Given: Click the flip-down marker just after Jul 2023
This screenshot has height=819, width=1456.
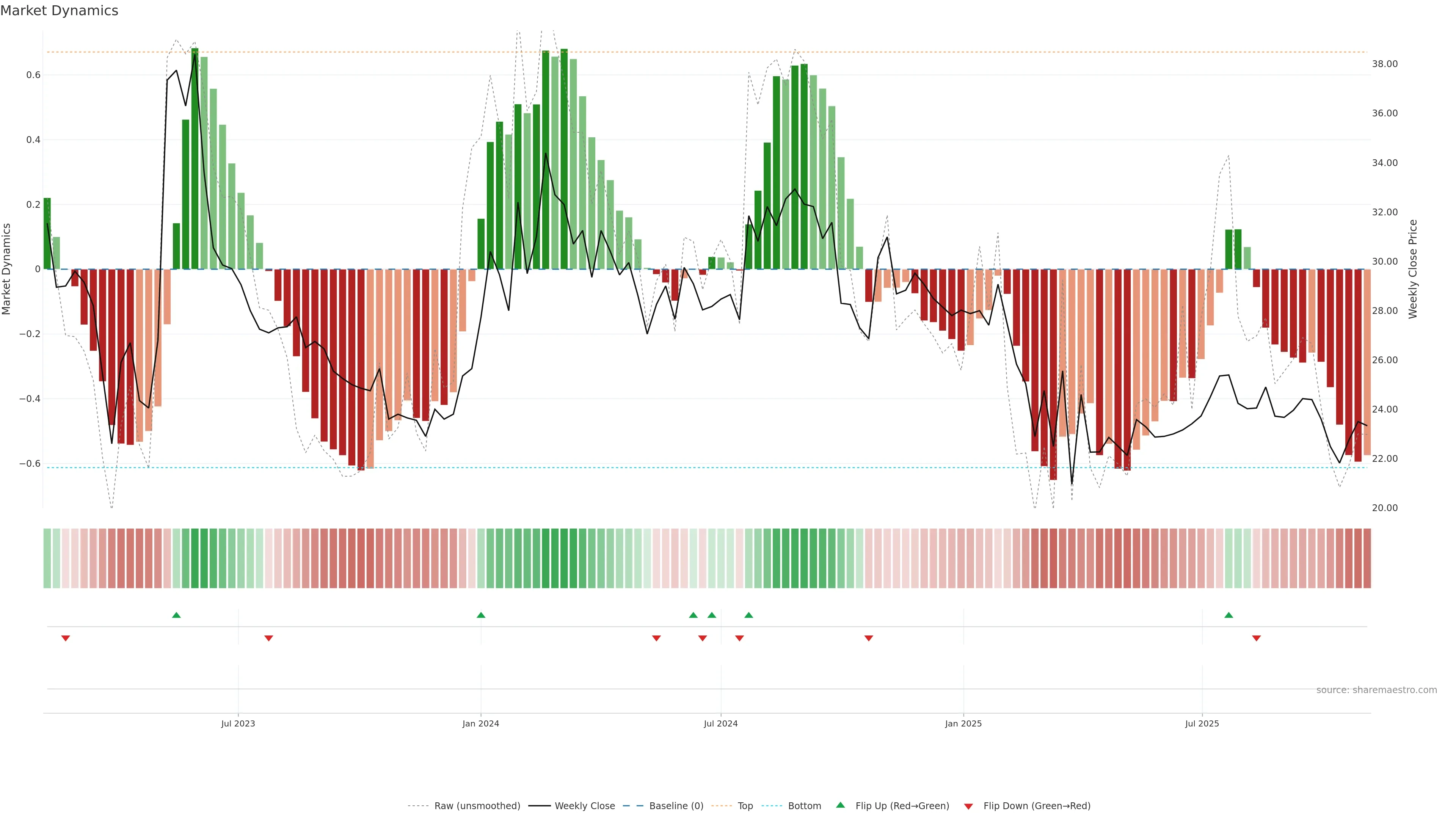Looking at the screenshot, I should click(269, 638).
